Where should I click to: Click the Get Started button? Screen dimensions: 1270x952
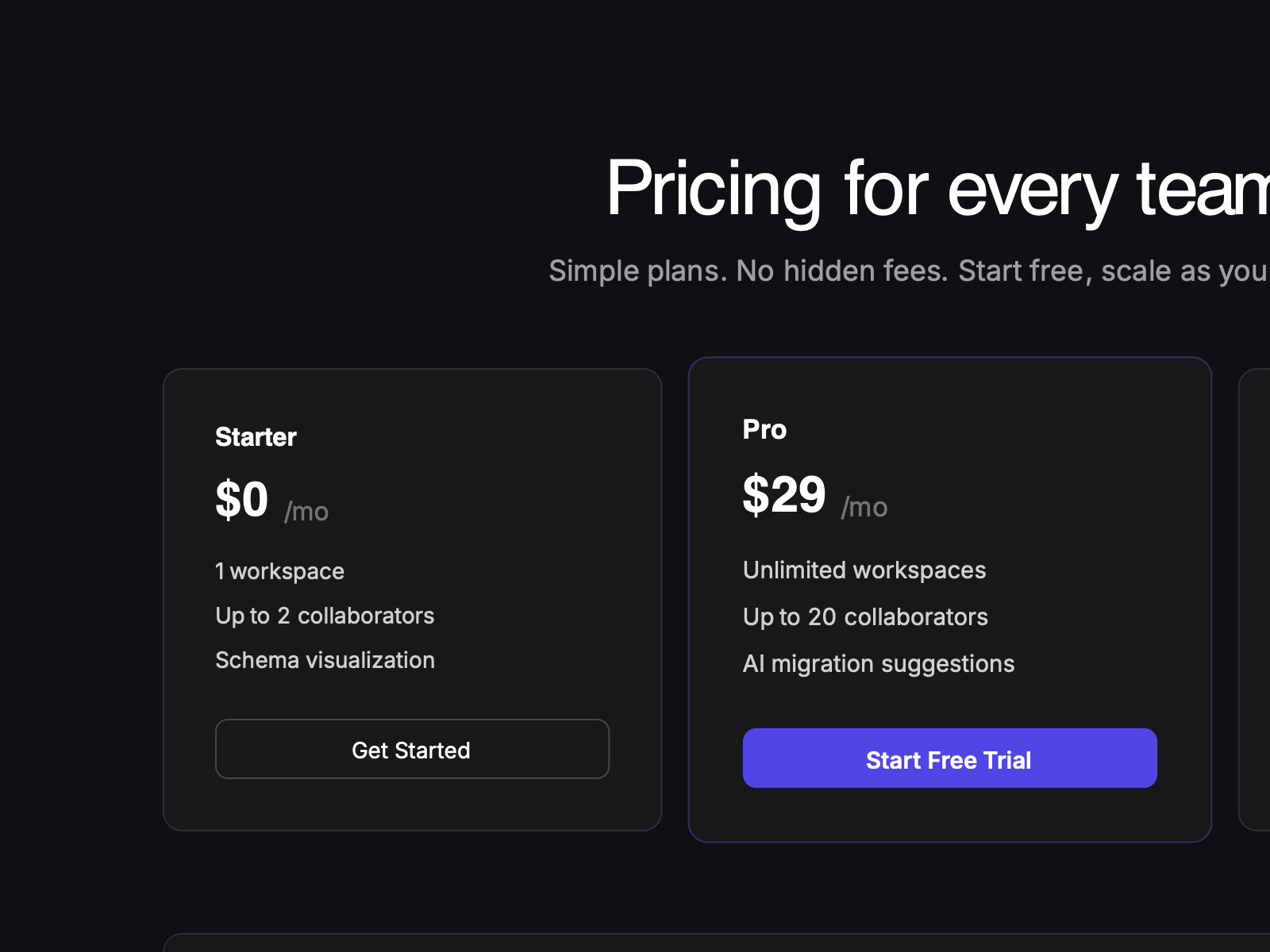click(411, 749)
